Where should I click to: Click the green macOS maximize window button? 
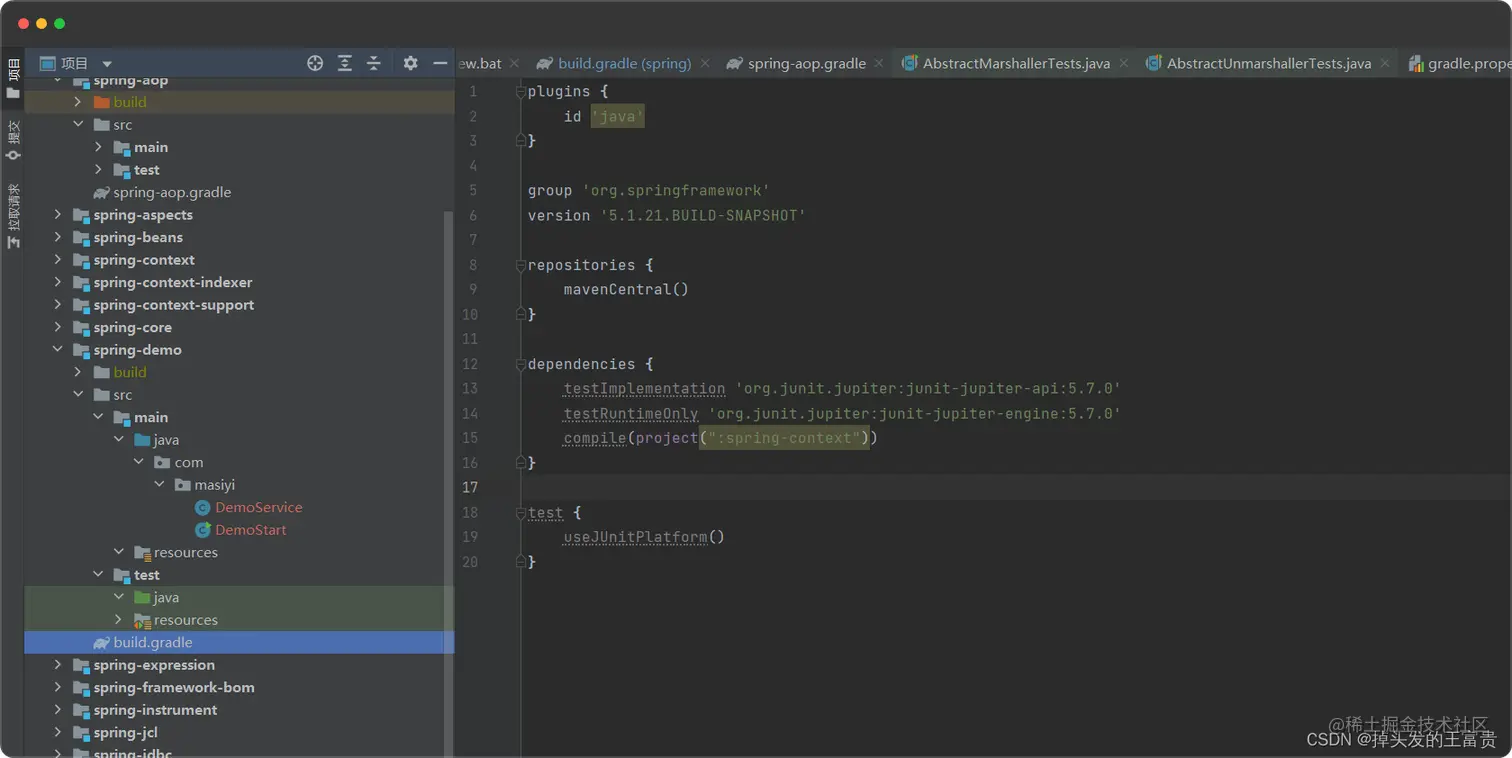[x=59, y=23]
